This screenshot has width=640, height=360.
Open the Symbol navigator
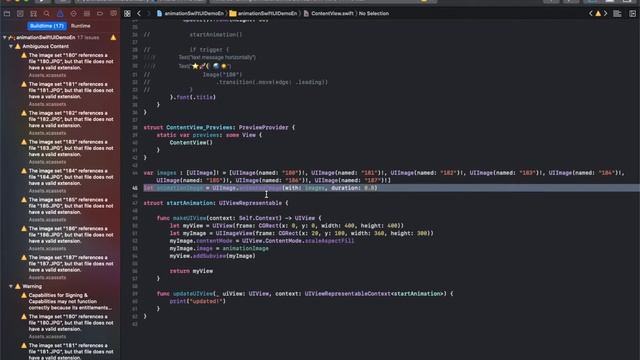pos(33,13)
